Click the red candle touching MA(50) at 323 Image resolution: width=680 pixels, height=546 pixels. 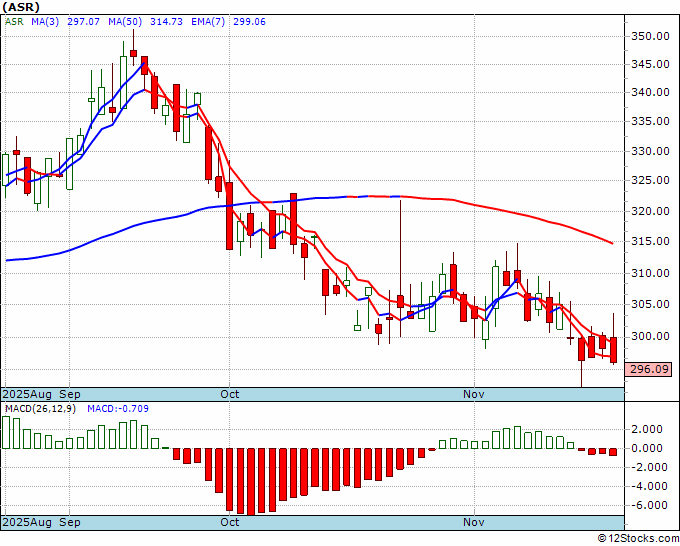click(x=294, y=219)
